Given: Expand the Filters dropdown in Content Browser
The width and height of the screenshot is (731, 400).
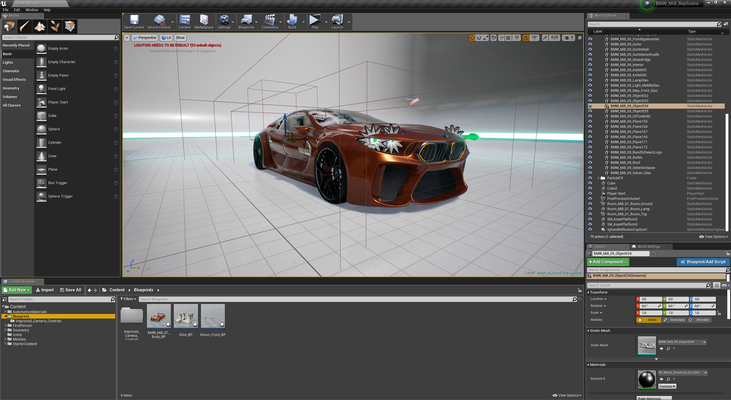Looking at the screenshot, I should click(130, 298).
